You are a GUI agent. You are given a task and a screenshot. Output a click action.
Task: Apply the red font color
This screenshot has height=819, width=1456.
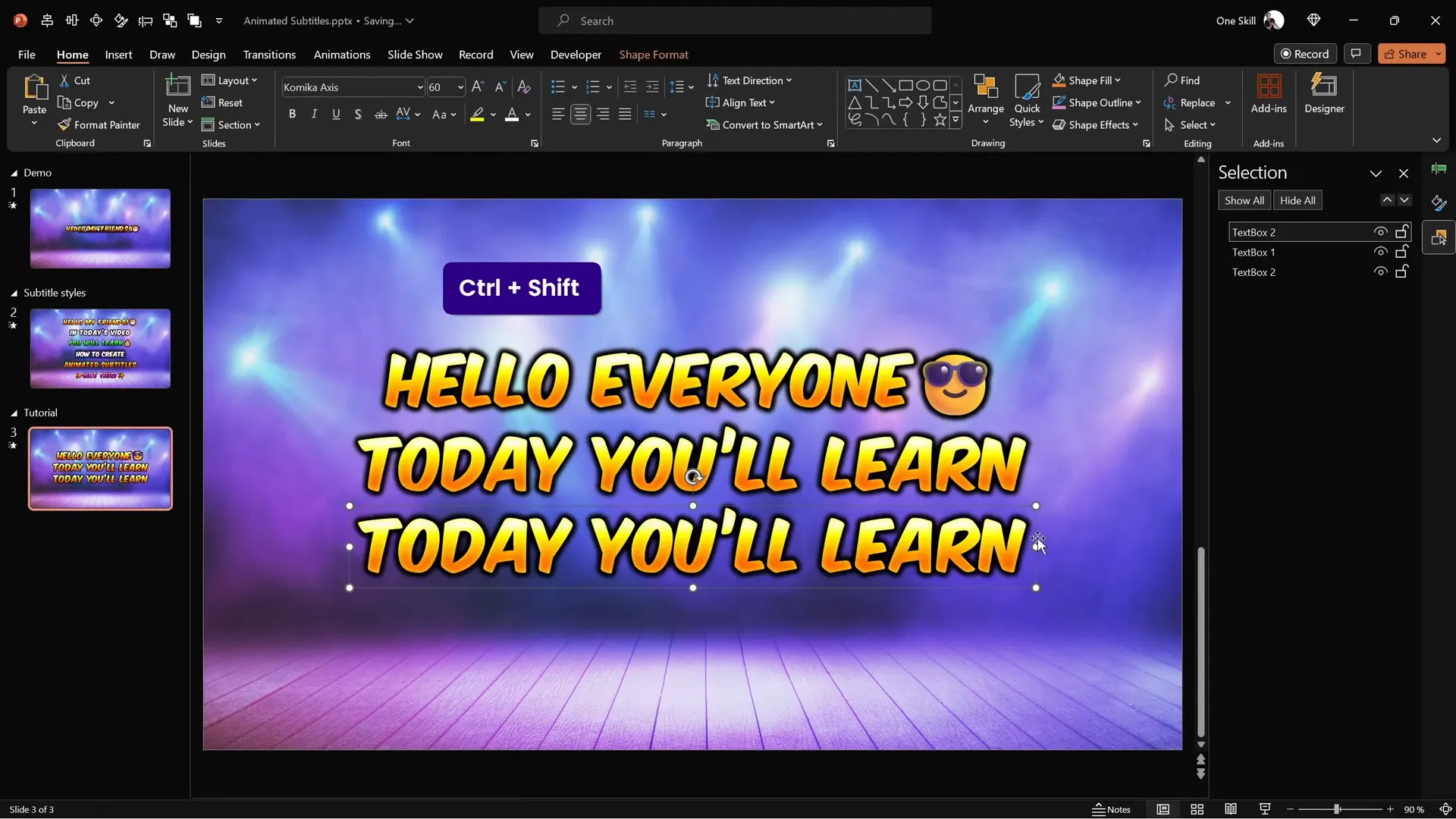click(x=512, y=115)
